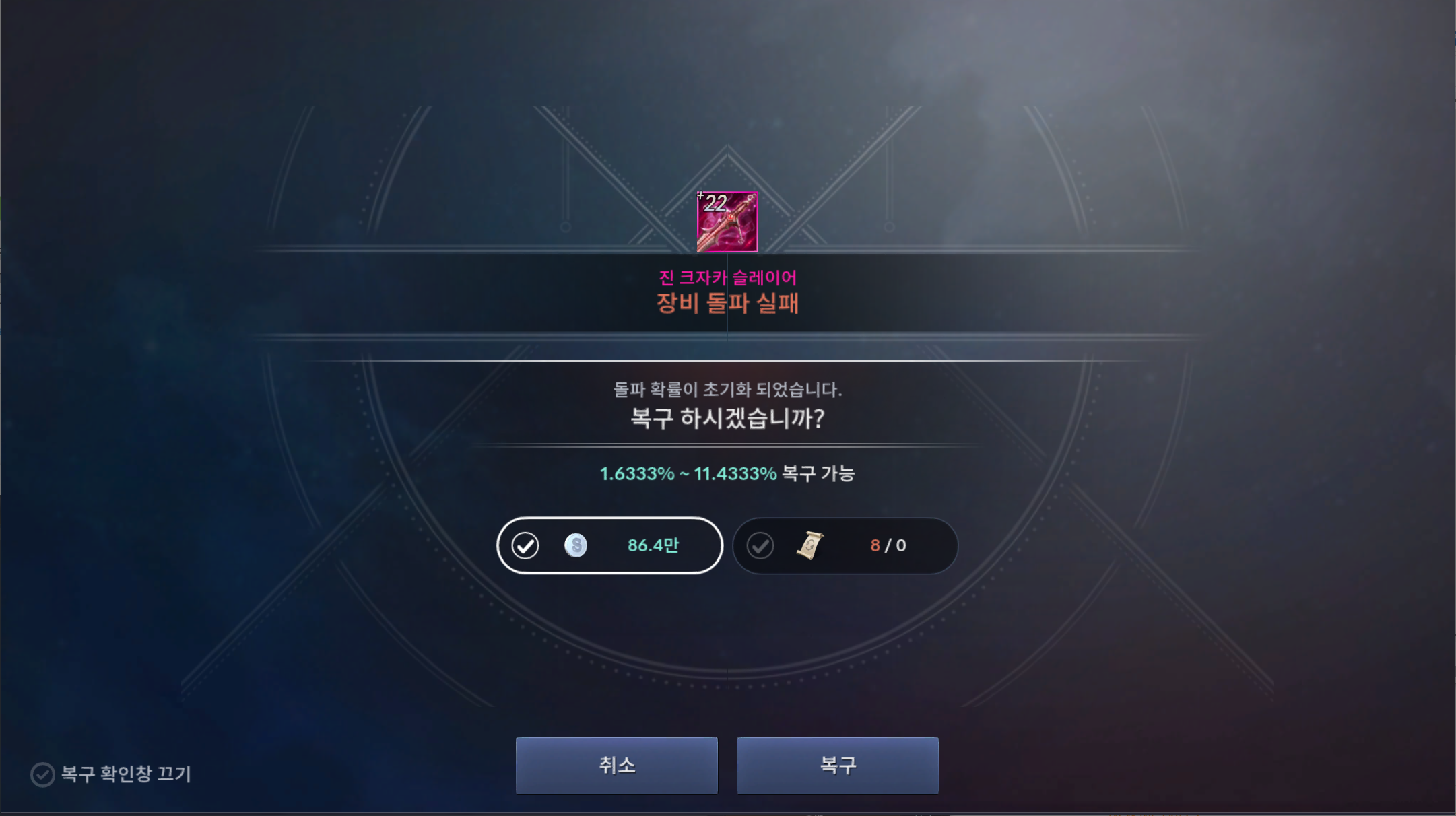The image size is (1456, 816).
Task: Choose the scroll payment option pill
Action: [845, 545]
